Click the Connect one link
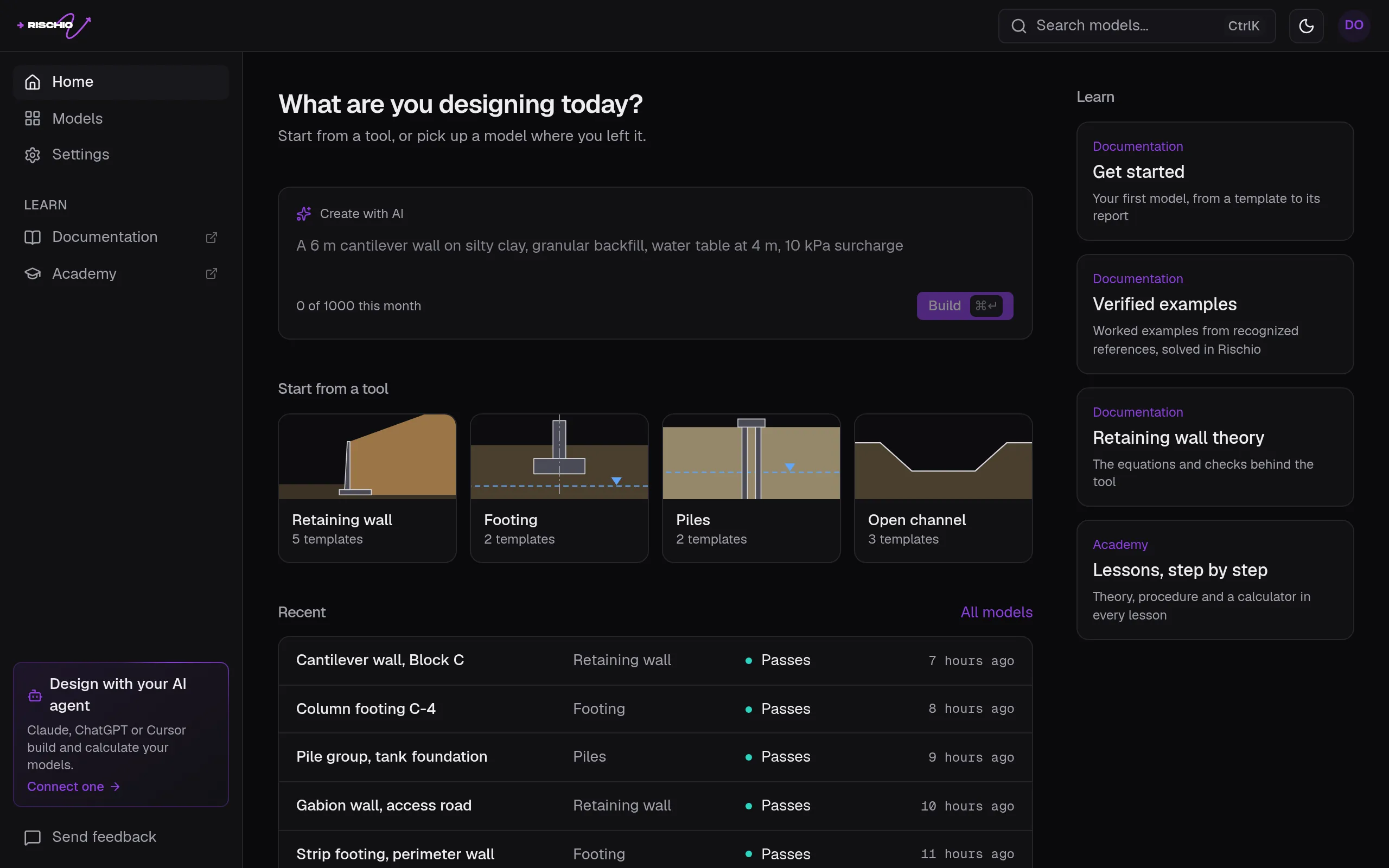 (x=73, y=787)
